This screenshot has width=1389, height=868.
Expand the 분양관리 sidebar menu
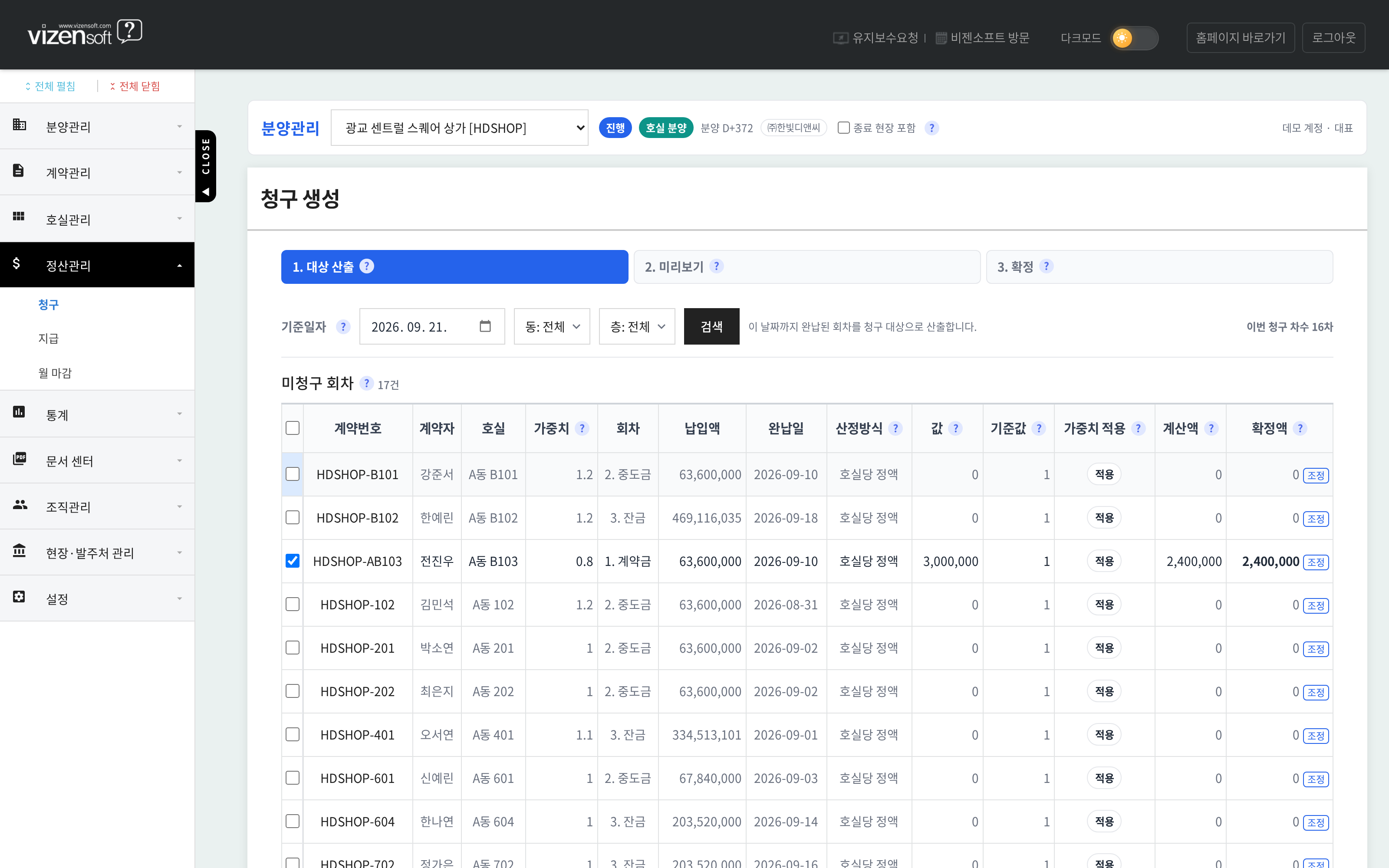click(98, 126)
